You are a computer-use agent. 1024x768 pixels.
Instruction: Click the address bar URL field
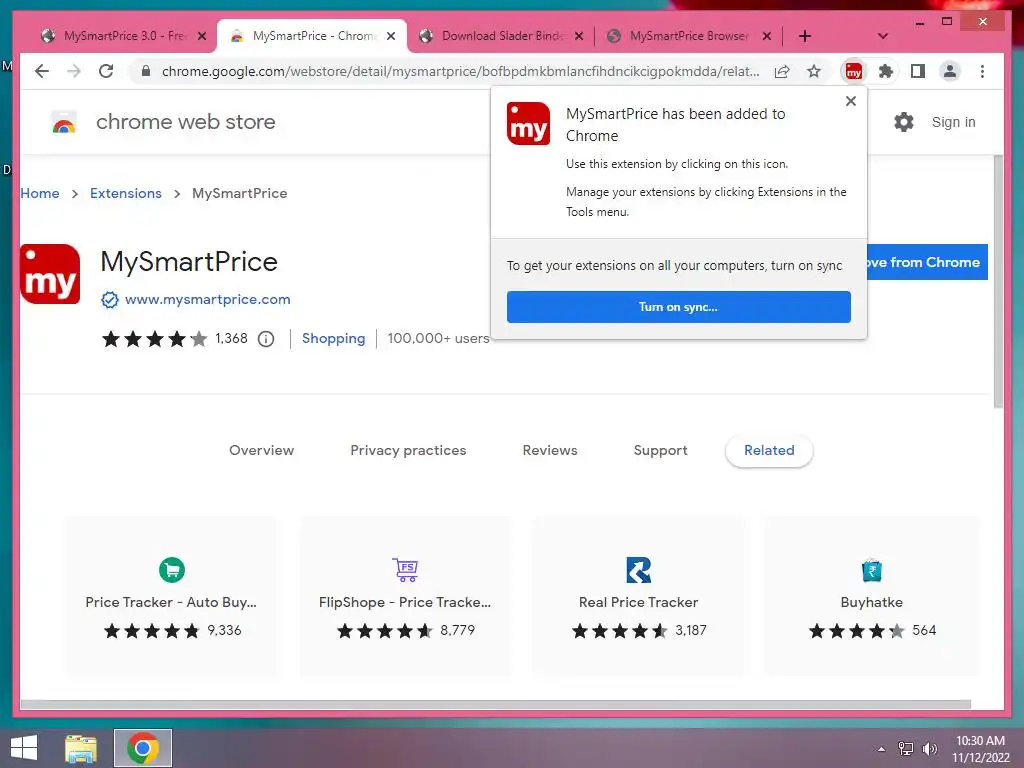(x=460, y=71)
